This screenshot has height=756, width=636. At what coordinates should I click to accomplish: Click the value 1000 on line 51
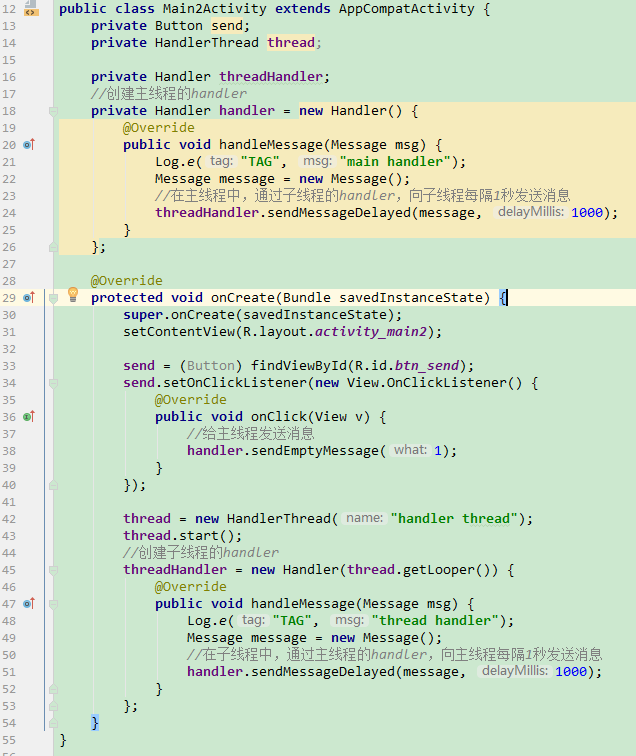tap(571, 672)
